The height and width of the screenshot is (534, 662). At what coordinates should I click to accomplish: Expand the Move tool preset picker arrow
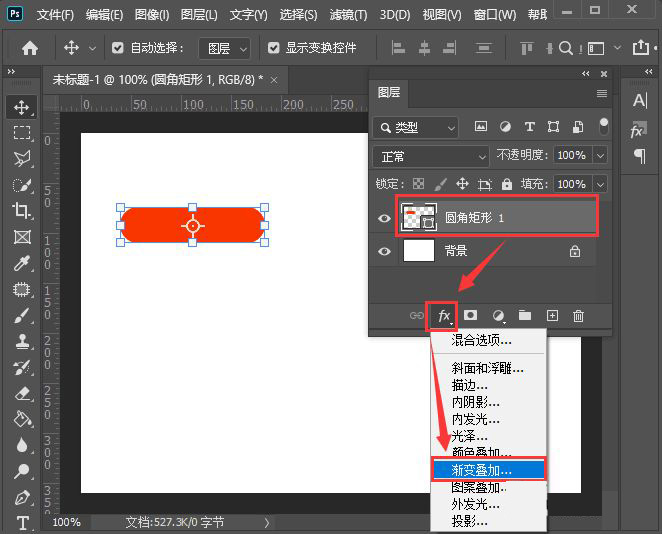pyautogui.click(x=92, y=49)
